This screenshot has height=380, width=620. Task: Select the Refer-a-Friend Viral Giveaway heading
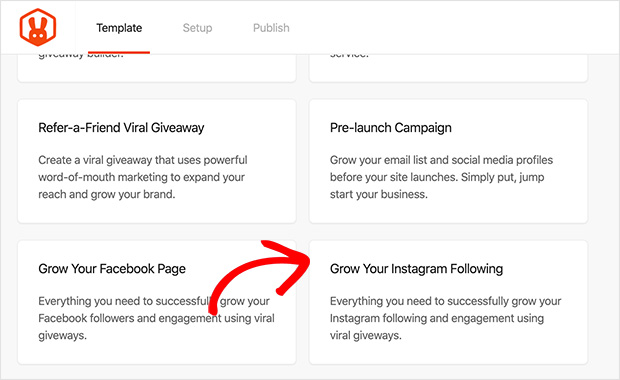point(121,128)
